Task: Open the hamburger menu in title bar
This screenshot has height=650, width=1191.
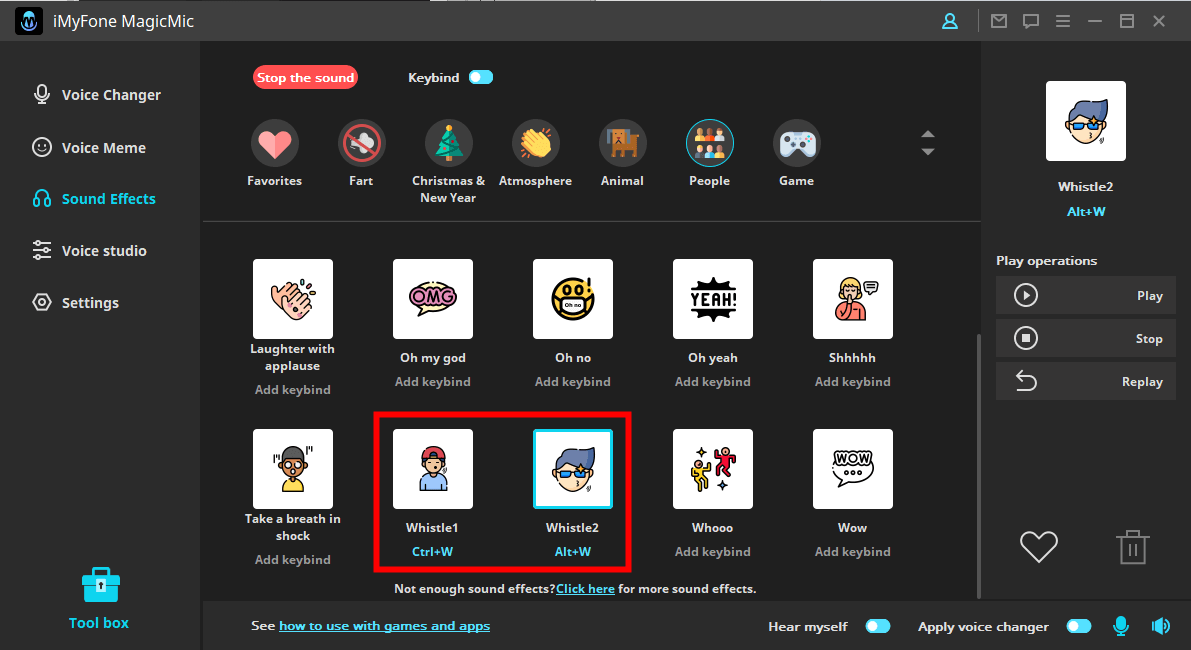Action: tap(1063, 21)
